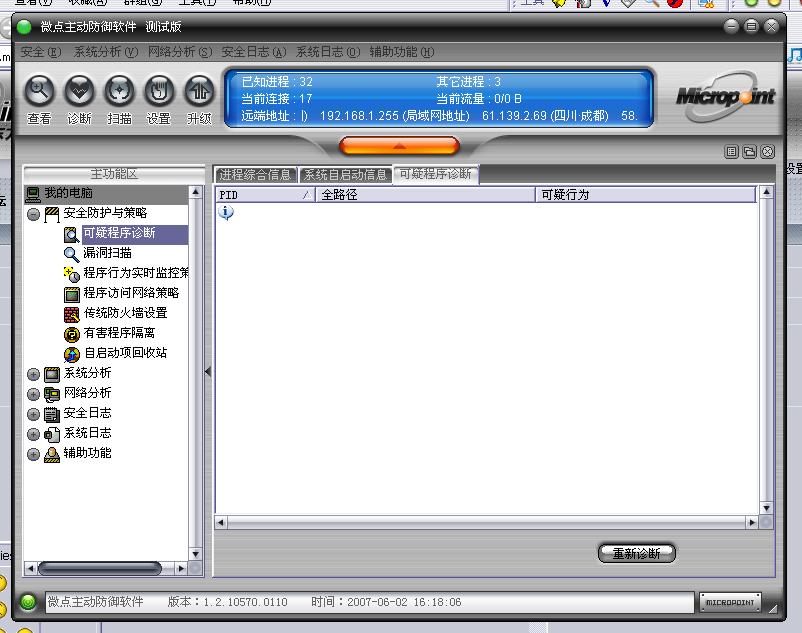Click the MICROPOINT status bar button

[730, 602]
